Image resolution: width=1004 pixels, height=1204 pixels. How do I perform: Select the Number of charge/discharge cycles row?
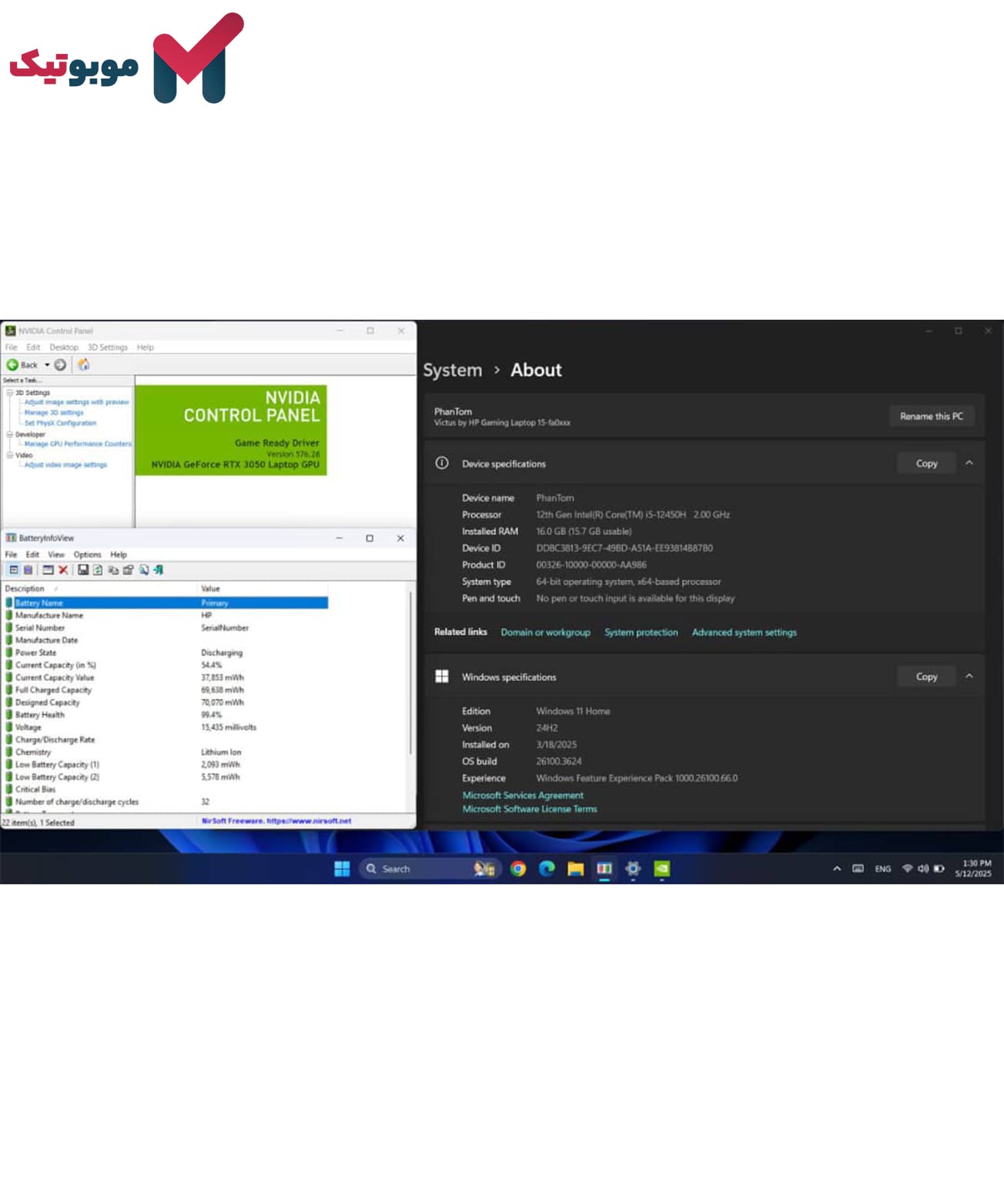tap(166, 802)
